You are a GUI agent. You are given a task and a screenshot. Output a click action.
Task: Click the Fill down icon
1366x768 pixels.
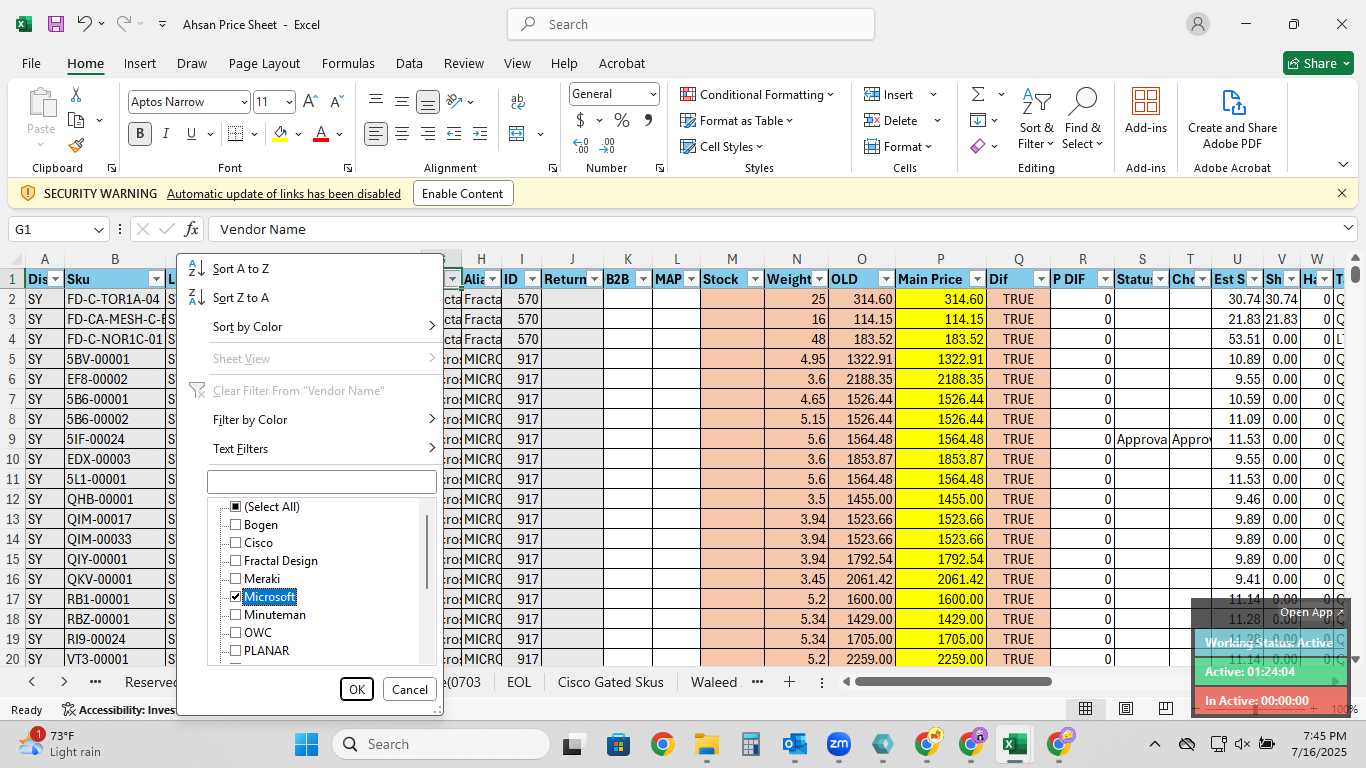coord(978,120)
